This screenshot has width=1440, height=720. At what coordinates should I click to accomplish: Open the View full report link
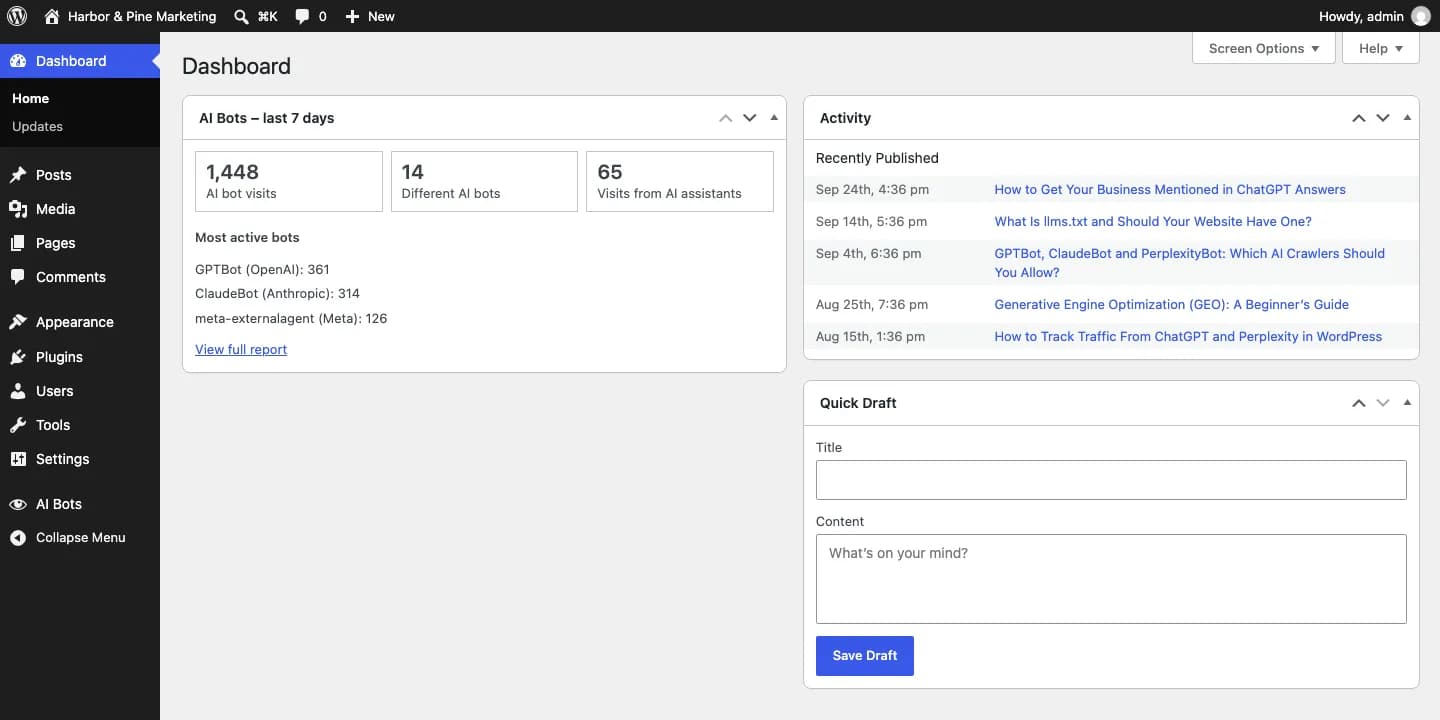click(241, 349)
